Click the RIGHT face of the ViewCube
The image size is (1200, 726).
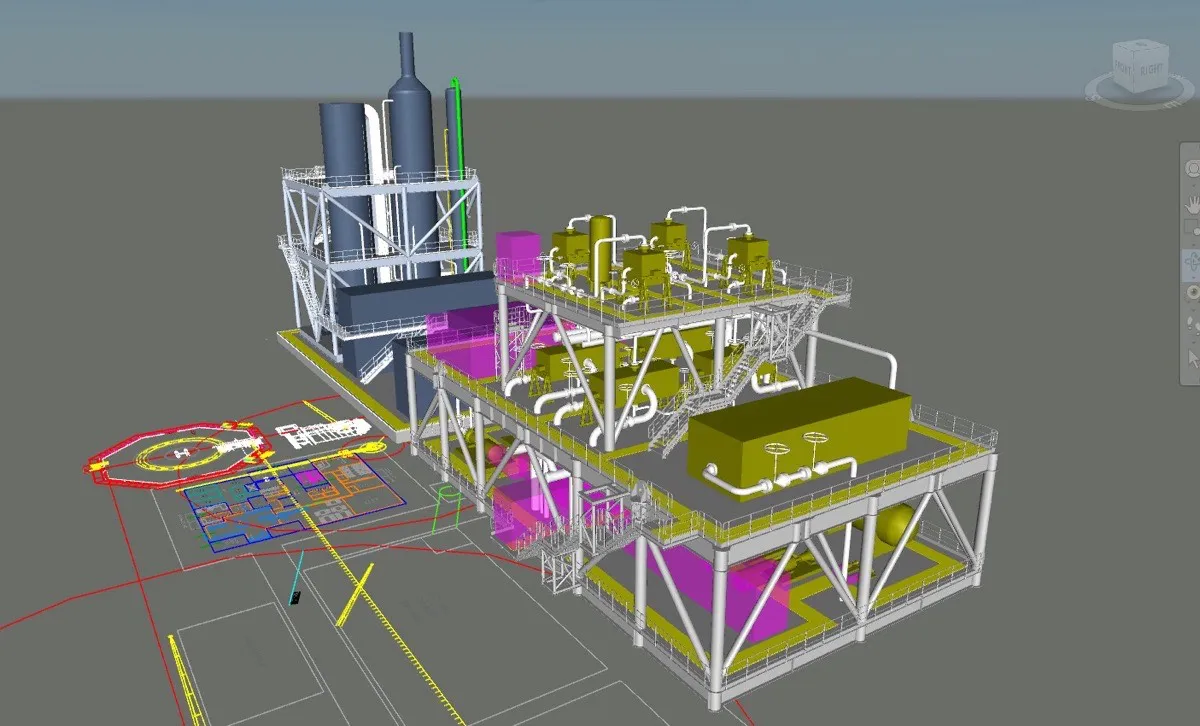tap(1152, 71)
